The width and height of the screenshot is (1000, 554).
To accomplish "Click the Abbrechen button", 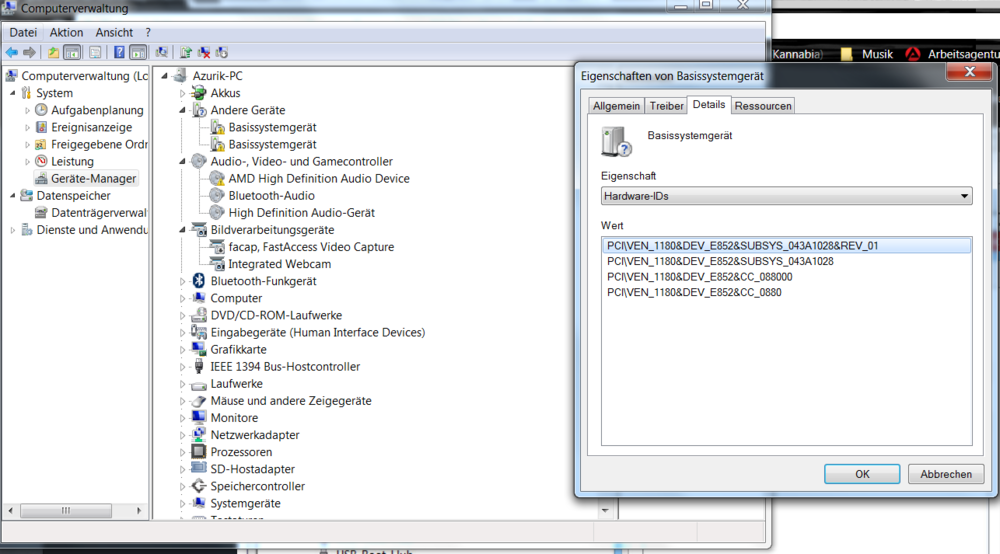I will pyautogui.click(x=945, y=474).
